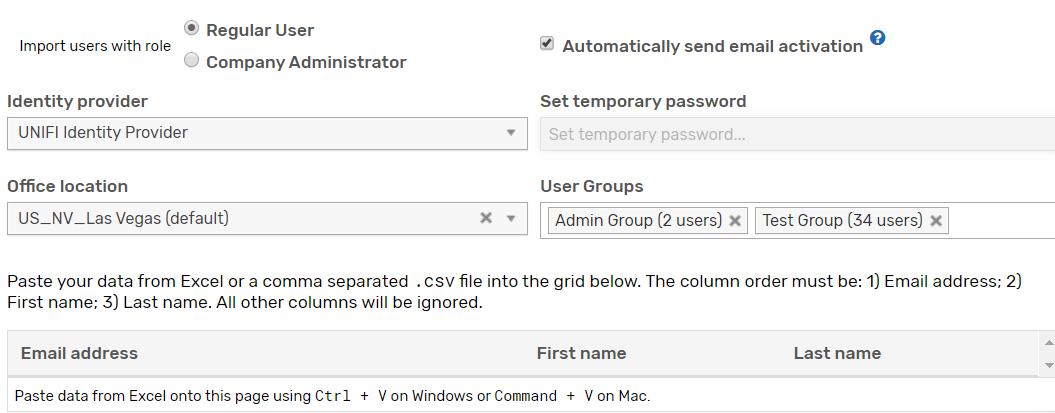The image size is (1055, 413).
Task: Toggle Automatically send email activation checkbox
Action: 547,44
